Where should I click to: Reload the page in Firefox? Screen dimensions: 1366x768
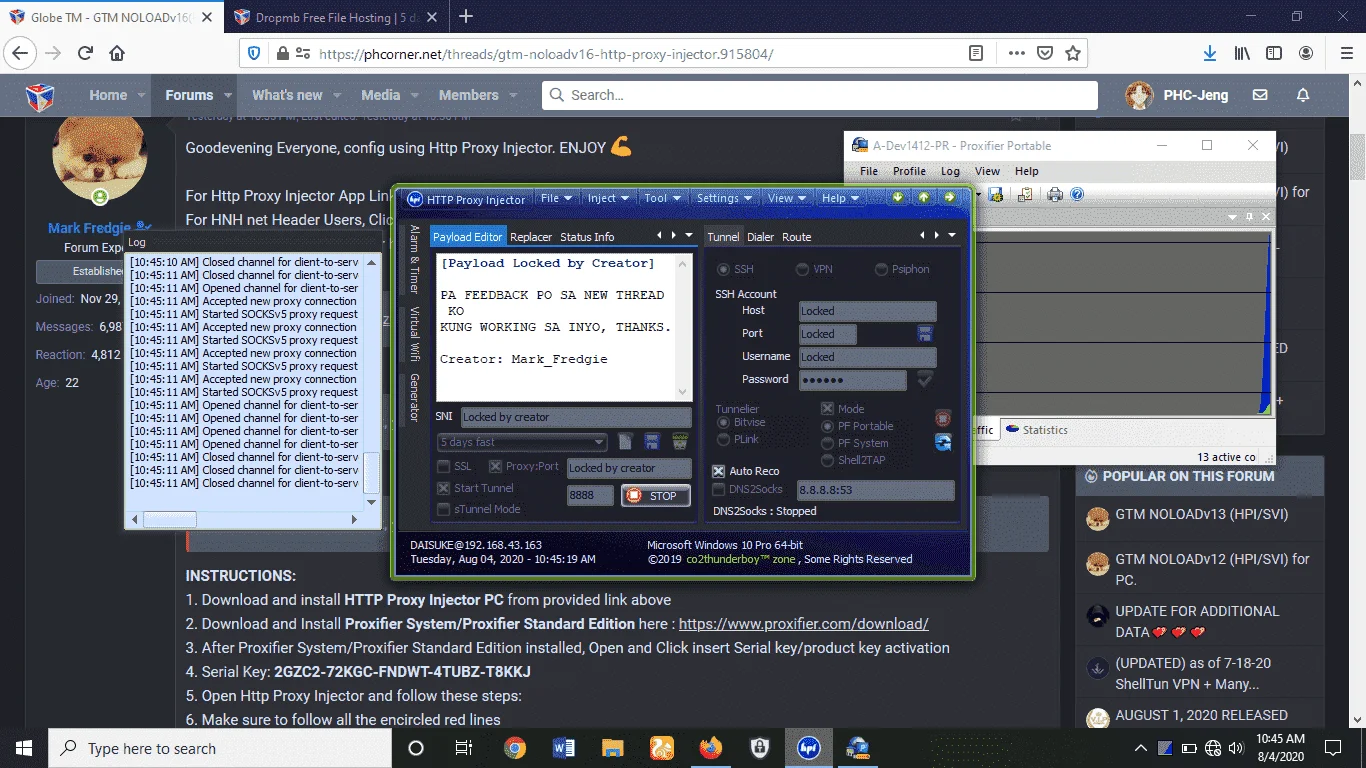pyautogui.click(x=86, y=54)
